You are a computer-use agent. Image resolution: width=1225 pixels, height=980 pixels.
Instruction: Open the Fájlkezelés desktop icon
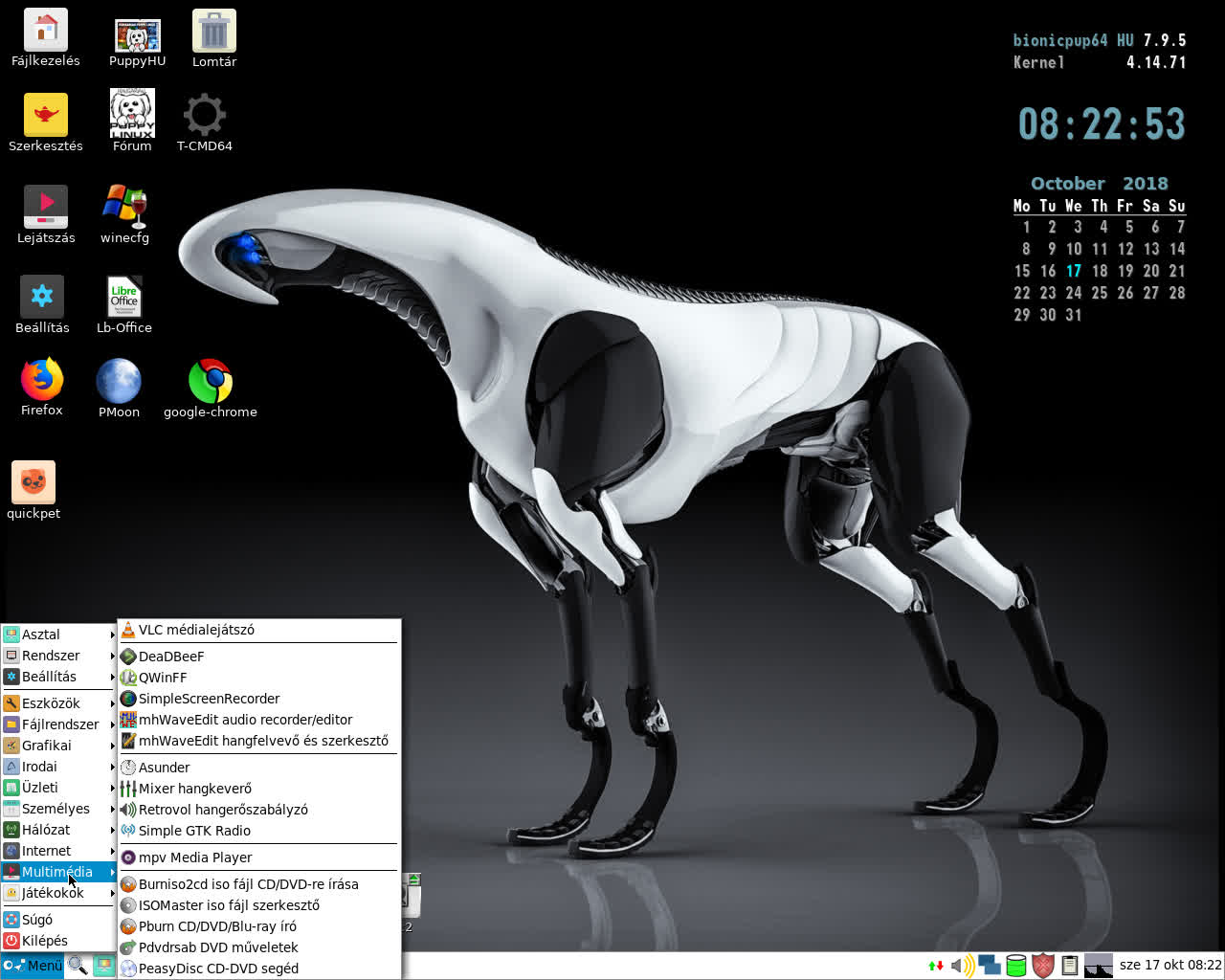pos(46,37)
